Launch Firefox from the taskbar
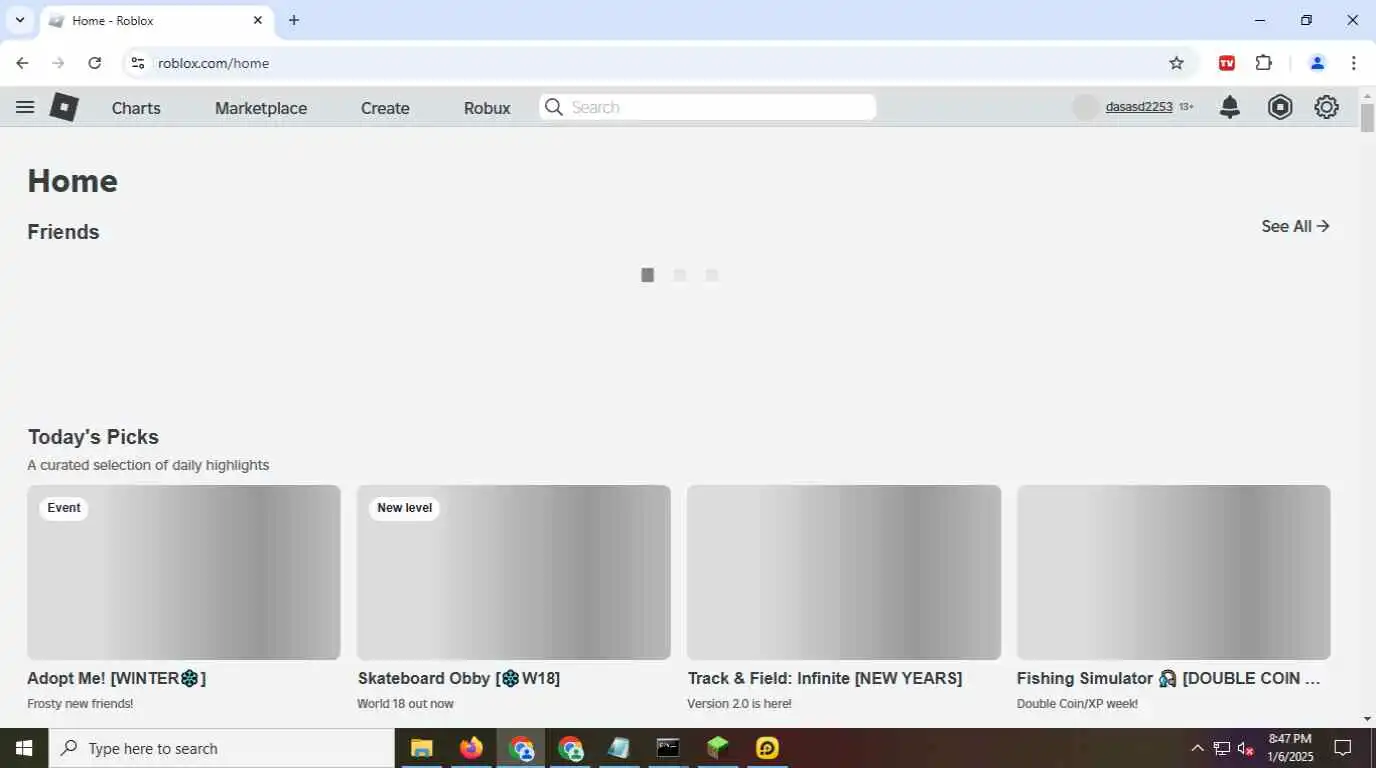The image size is (1376, 768). pos(471,748)
